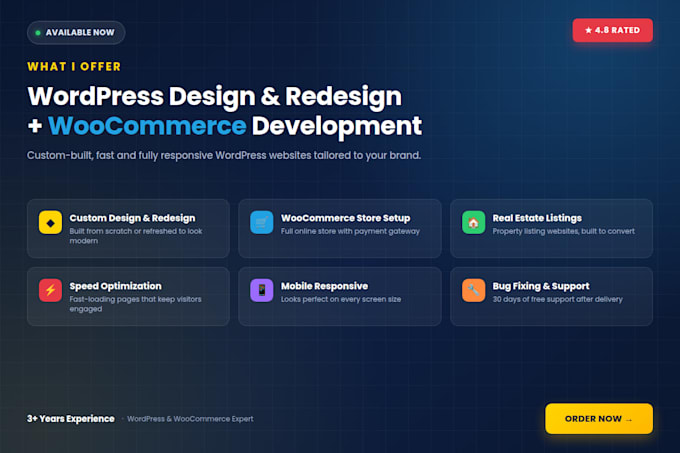The width and height of the screenshot is (680, 453).
Task: Click 'Full online store with payment gateway' text
Action: click(350, 231)
